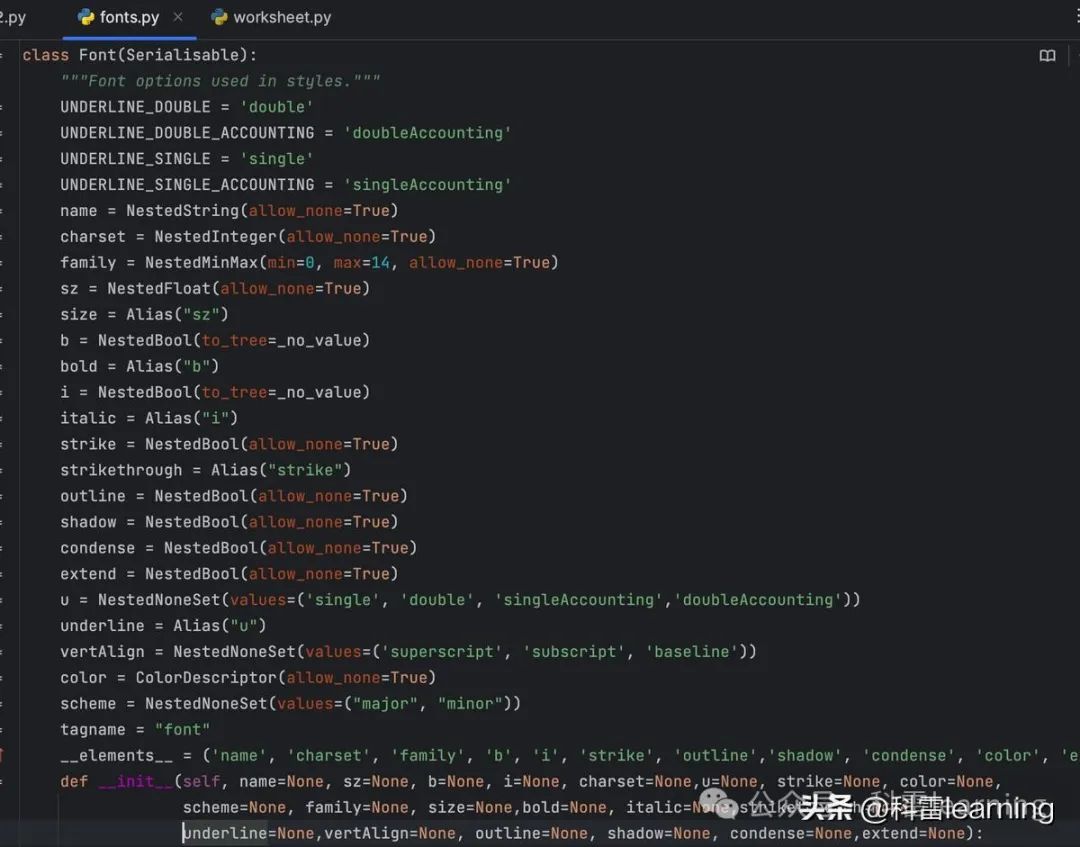Click the Python icon on fonts.py tab
The width and height of the screenshot is (1080, 847).
[x=86, y=17]
